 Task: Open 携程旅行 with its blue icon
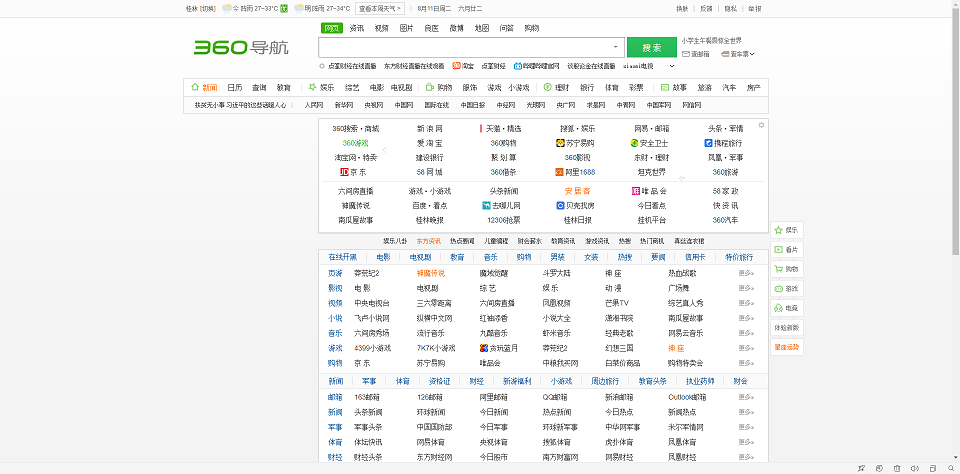click(x=723, y=143)
